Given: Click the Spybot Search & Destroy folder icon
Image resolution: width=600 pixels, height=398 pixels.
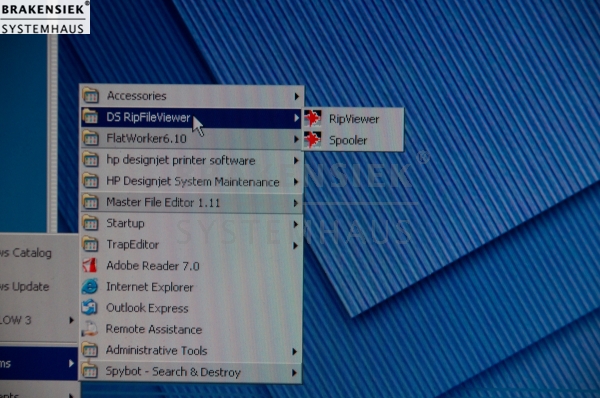Looking at the screenshot, I should click(x=90, y=371).
